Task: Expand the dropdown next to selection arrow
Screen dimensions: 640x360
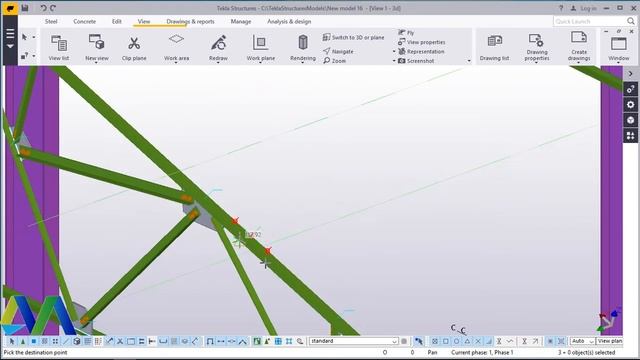Action: (34, 37)
